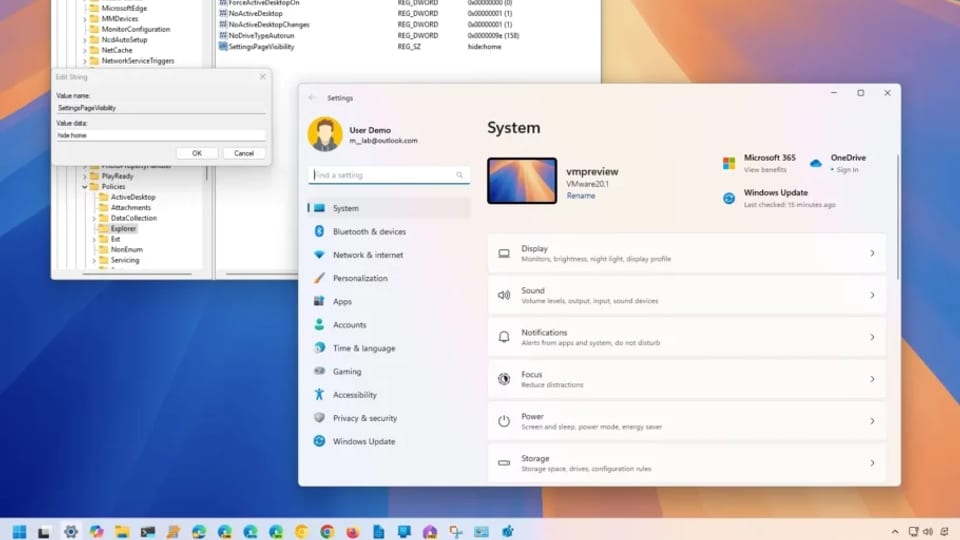Open Task View from the taskbar
Viewport: 960px width, 540px height.
(x=43, y=532)
